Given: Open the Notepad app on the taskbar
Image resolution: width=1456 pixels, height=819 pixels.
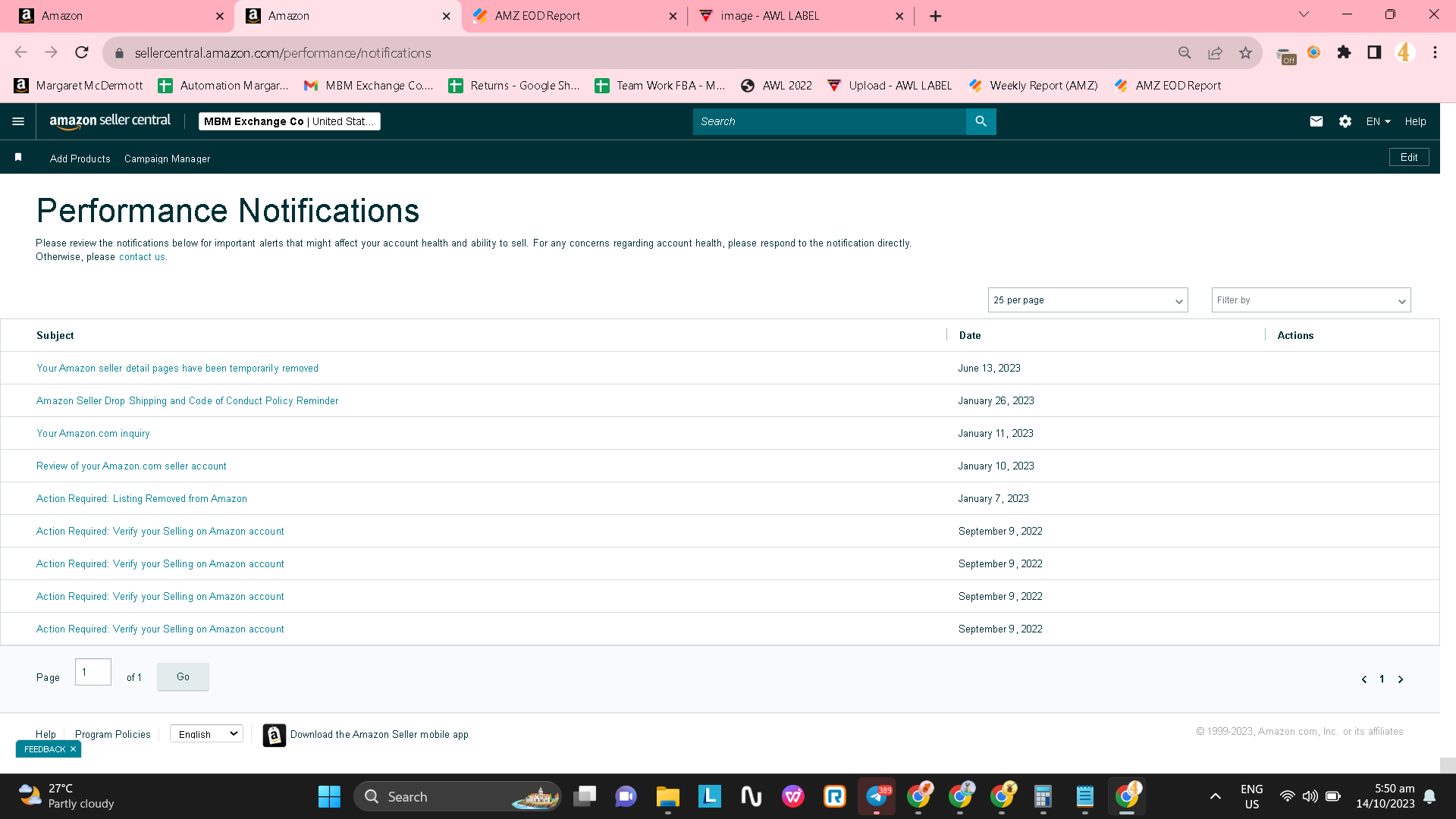Looking at the screenshot, I should [x=1084, y=796].
